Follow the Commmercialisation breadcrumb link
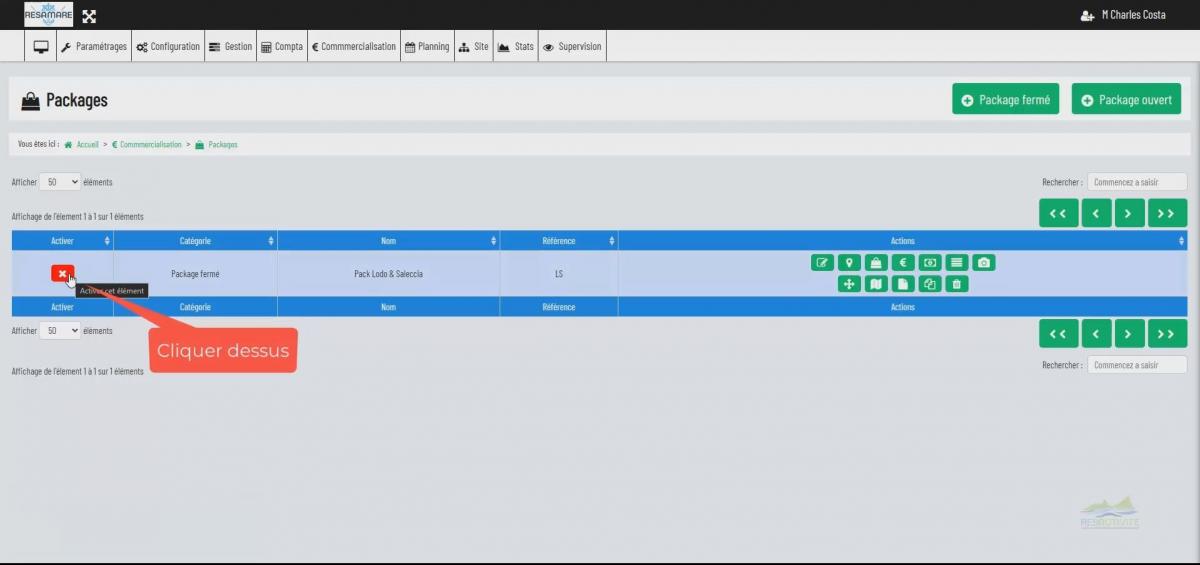1200x565 pixels. 147,144
